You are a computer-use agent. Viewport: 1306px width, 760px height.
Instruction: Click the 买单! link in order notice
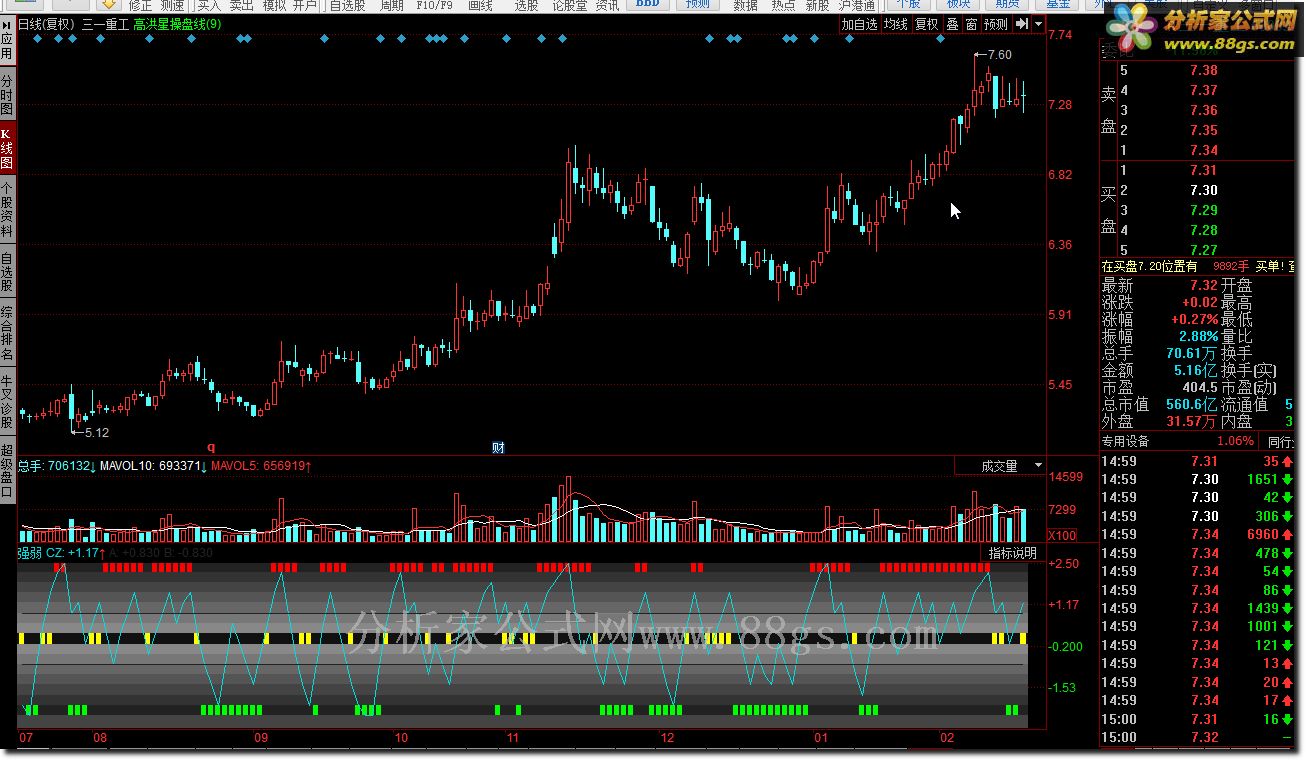pos(1268,267)
